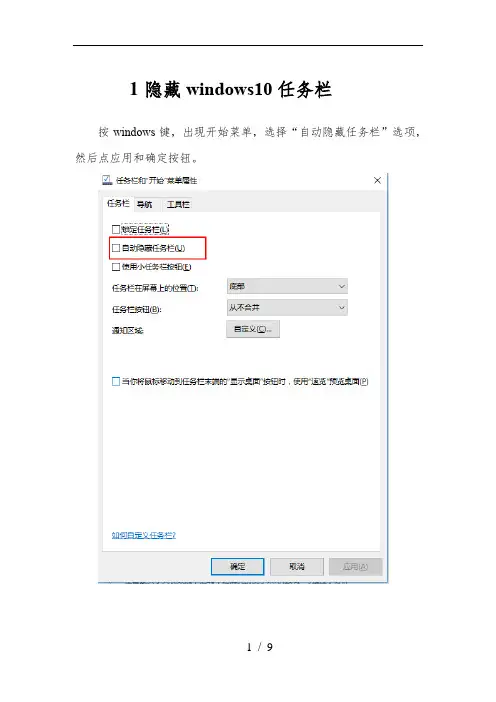This screenshot has height=702, width=496.
Task: Confirm with the 确定 button
Action: tap(238, 566)
